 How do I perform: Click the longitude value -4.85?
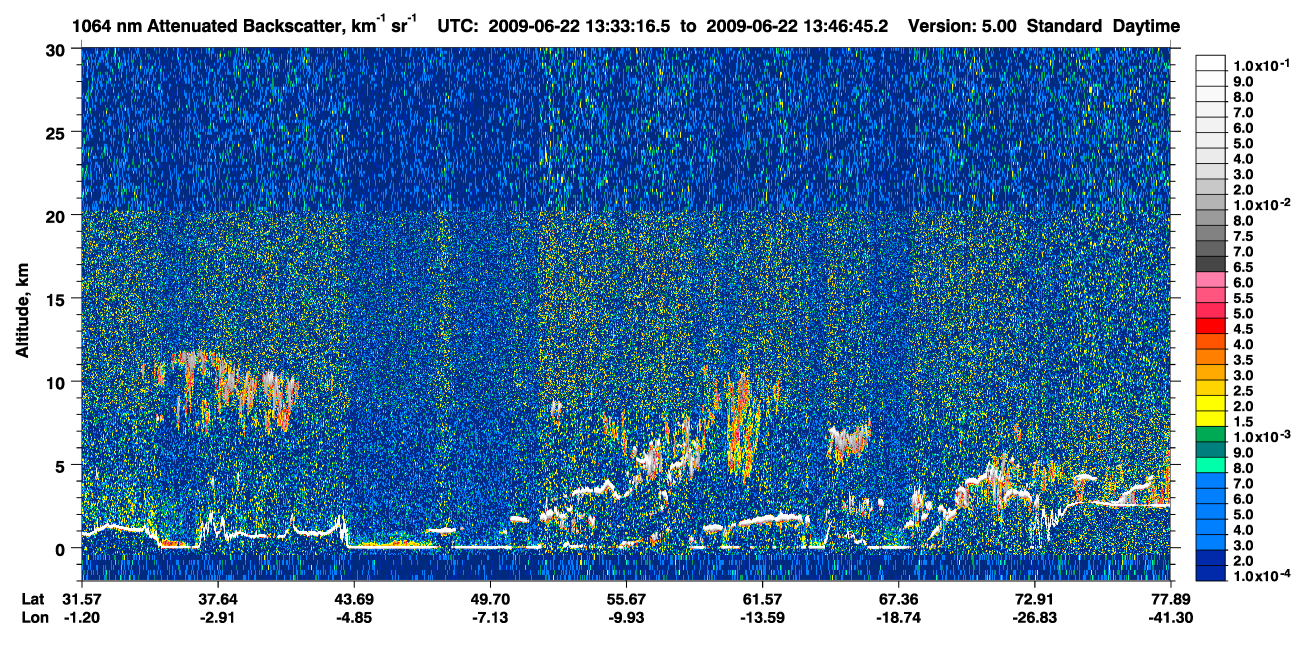pos(354,617)
